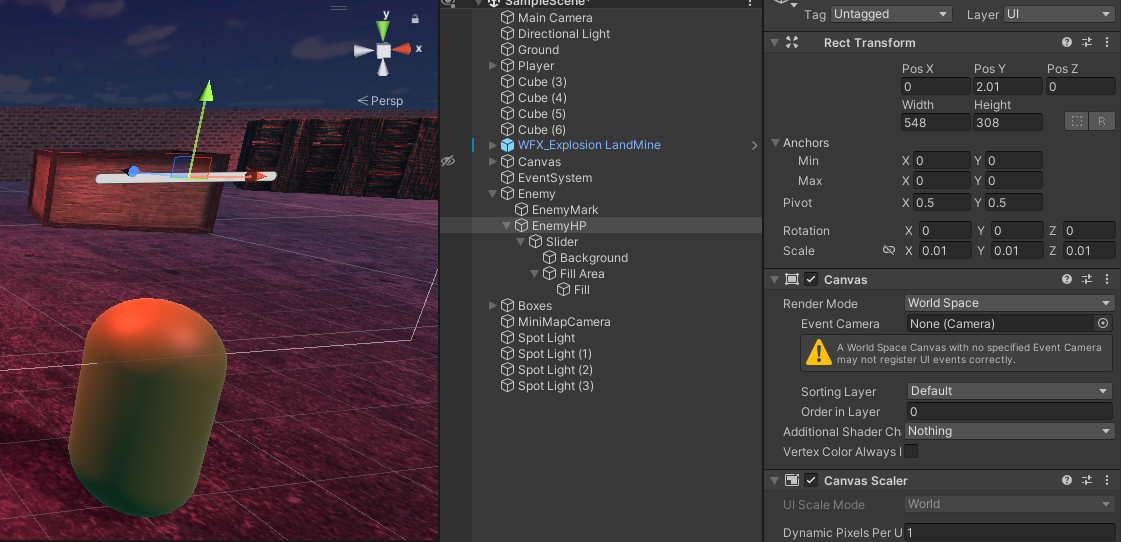Viewport: 1121px width, 542px height.
Task: Click Dynamic Pixels Per Unit field
Action: (x=1009, y=533)
